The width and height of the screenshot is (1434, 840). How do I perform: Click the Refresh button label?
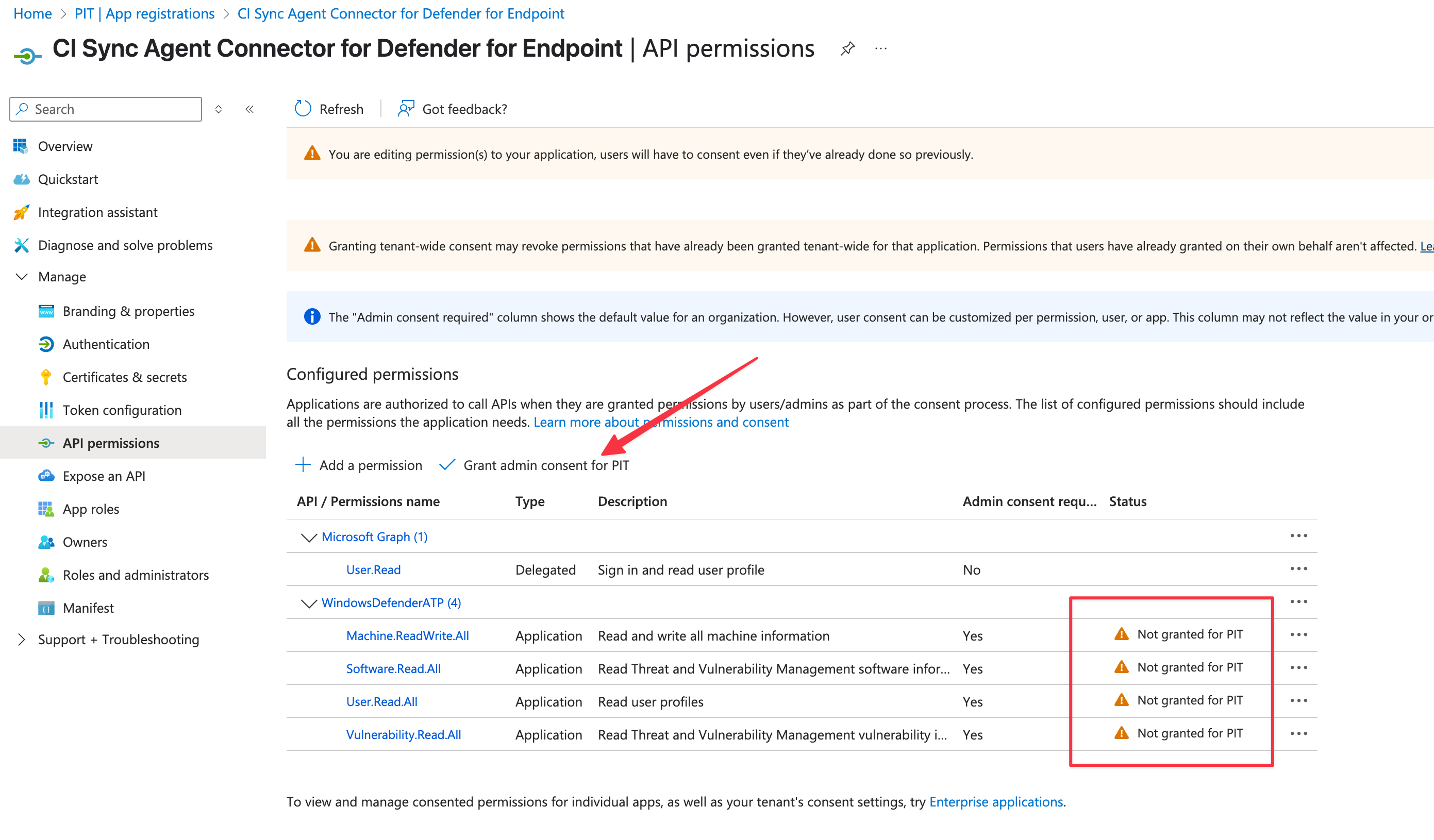click(341, 109)
